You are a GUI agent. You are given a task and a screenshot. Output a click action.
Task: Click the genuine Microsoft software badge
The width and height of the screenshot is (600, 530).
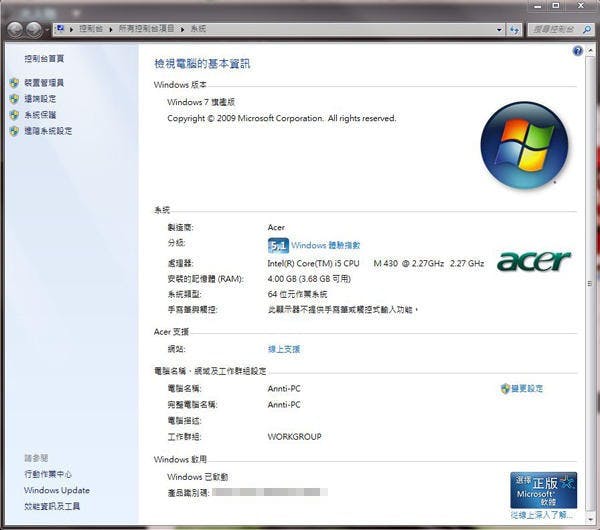pyautogui.click(x=543, y=490)
